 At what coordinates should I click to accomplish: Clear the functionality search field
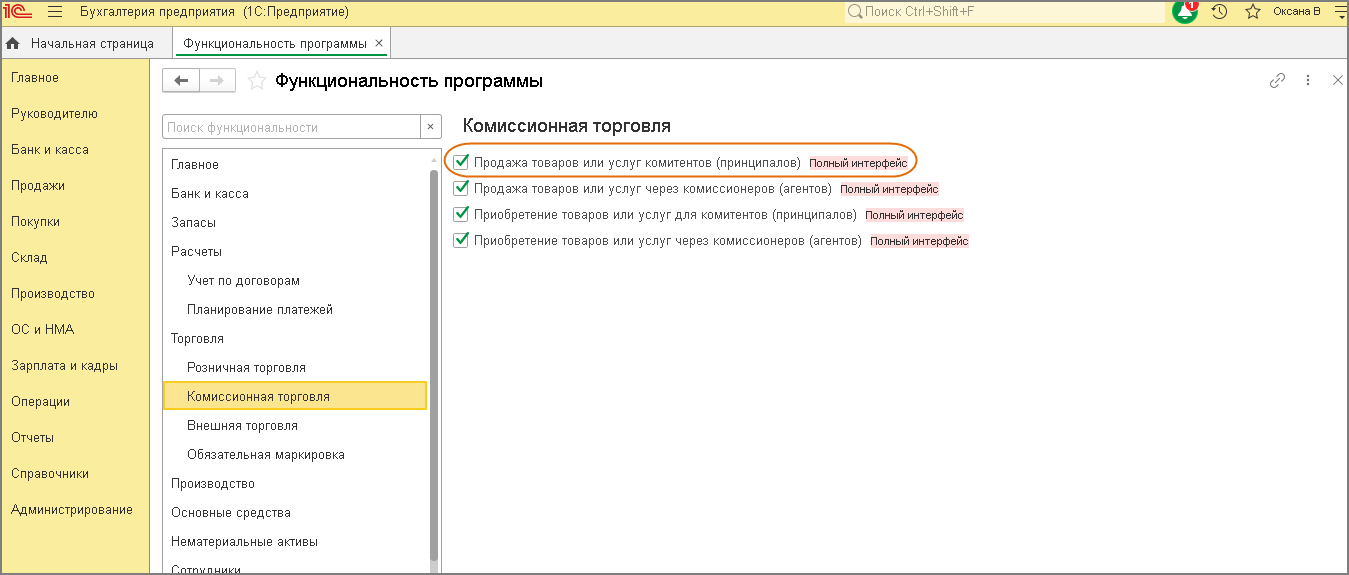(431, 127)
